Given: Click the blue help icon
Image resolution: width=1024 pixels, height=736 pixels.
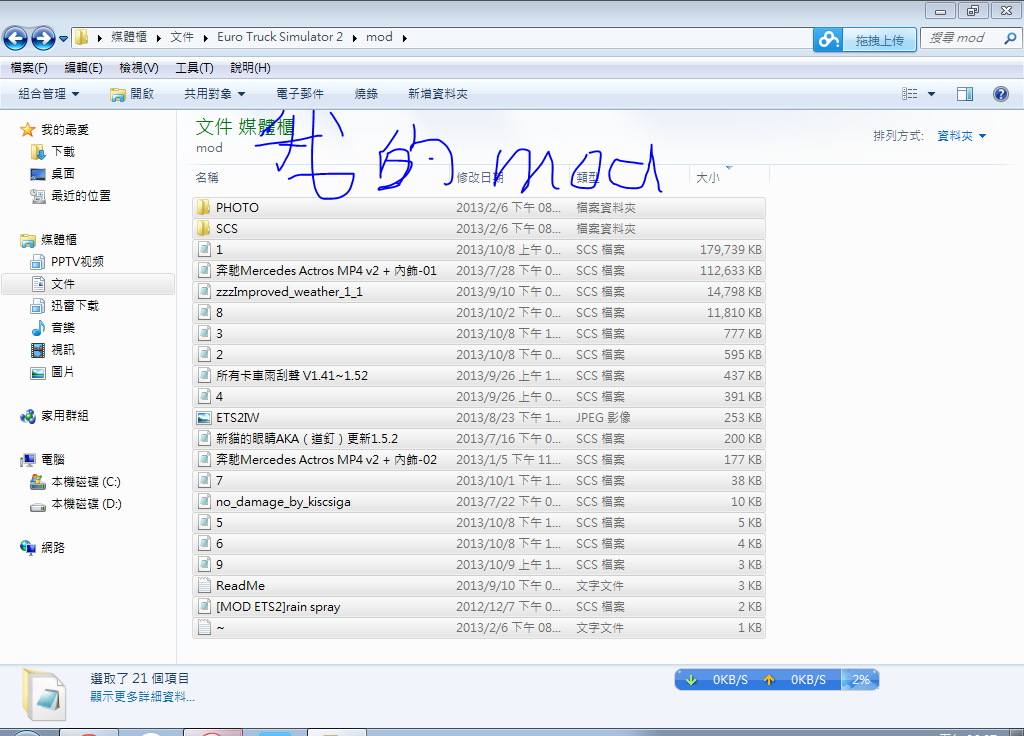Looking at the screenshot, I should 1000,94.
